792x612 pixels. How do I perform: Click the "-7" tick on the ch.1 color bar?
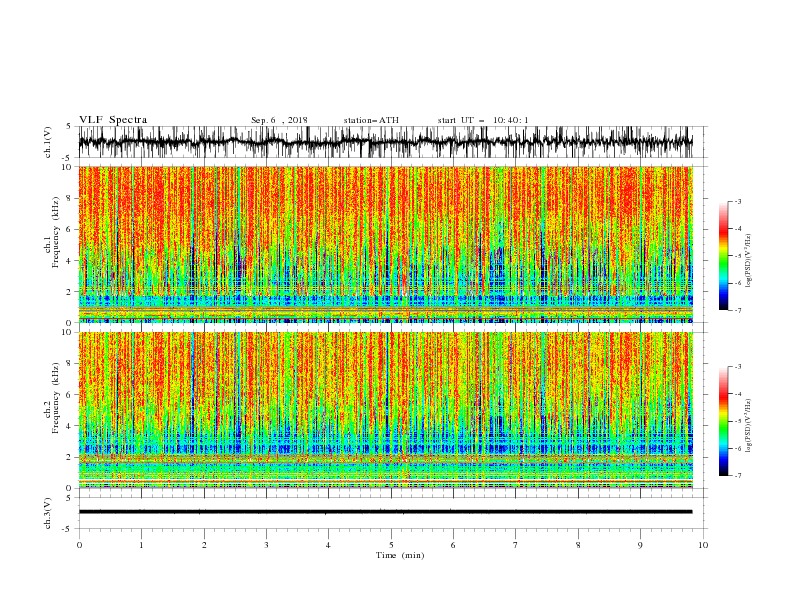coord(737,310)
